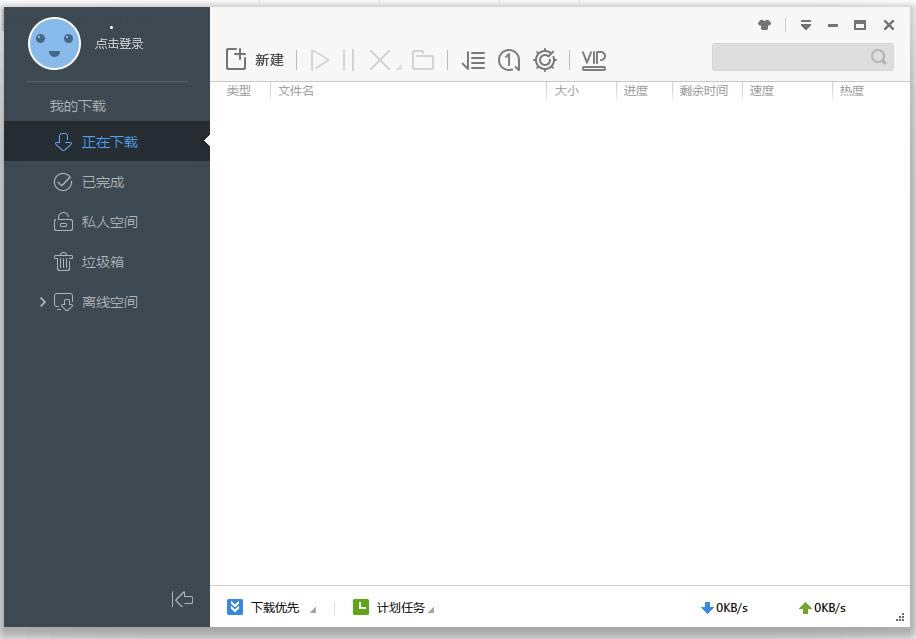
Task: Collapse the sidebar with arrow icon
Action: click(182, 599)
